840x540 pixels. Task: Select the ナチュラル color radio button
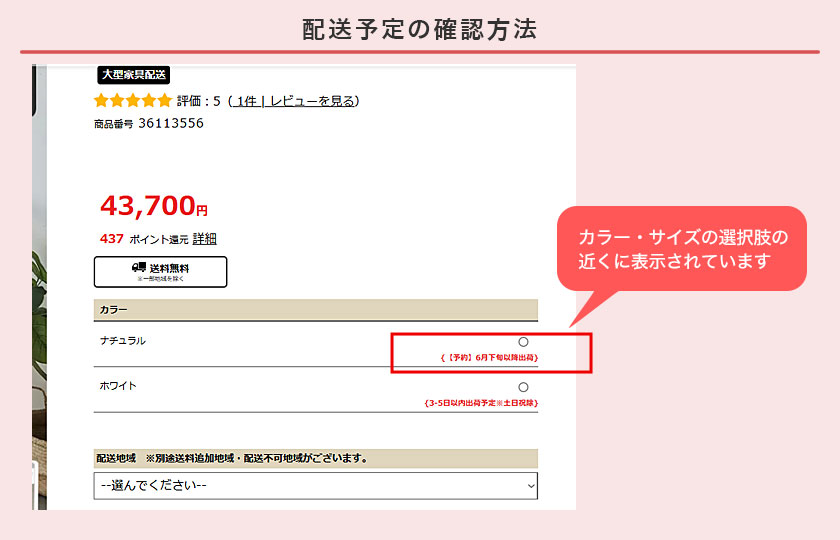pos(523,342)
